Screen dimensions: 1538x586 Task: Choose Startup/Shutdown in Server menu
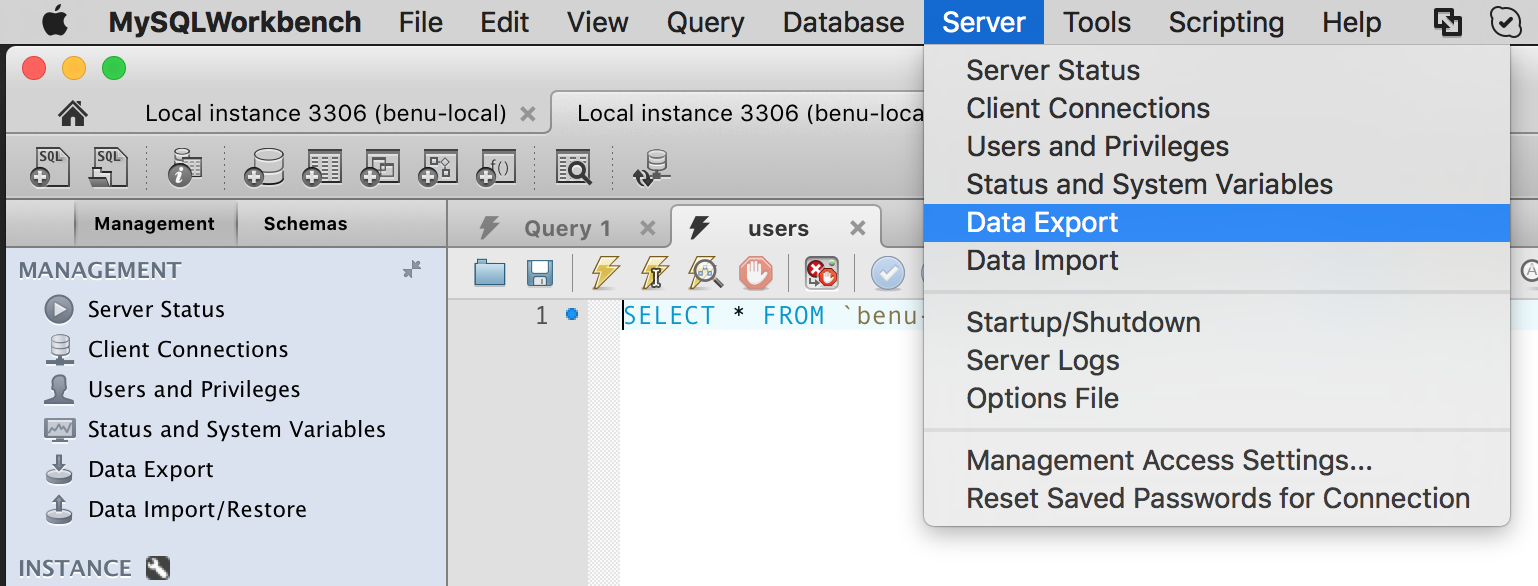coord(1216,322)
